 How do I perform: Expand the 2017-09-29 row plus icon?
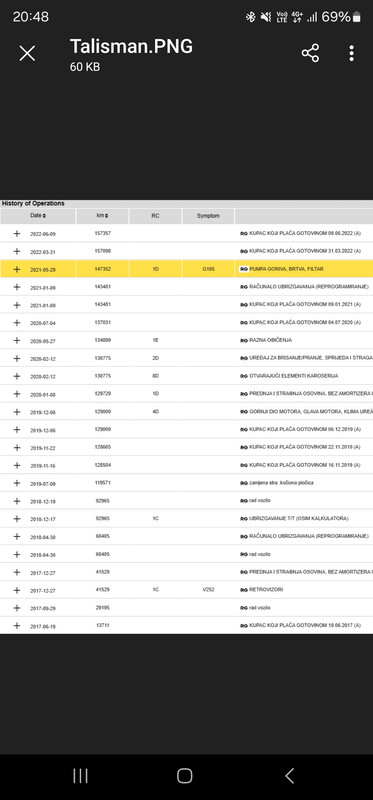17,608
